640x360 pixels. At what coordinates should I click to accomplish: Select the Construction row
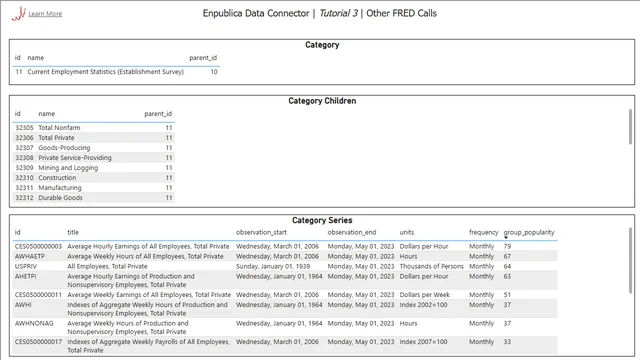click(94, 178)
